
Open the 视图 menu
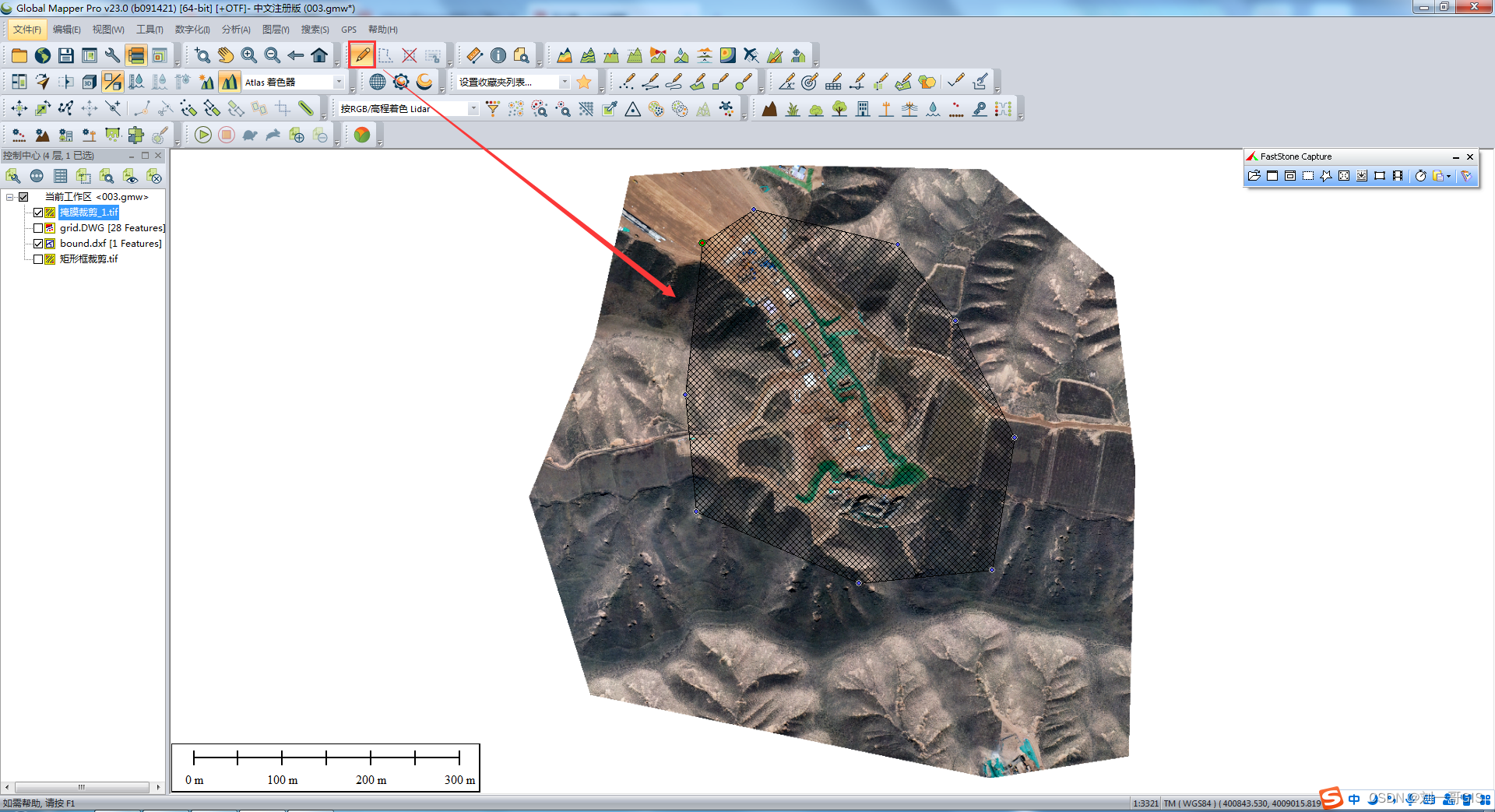tap(108, 30)
